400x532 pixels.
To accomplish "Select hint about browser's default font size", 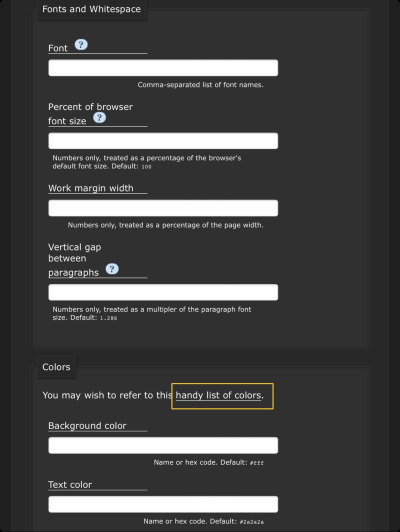I will click(147, 162).
